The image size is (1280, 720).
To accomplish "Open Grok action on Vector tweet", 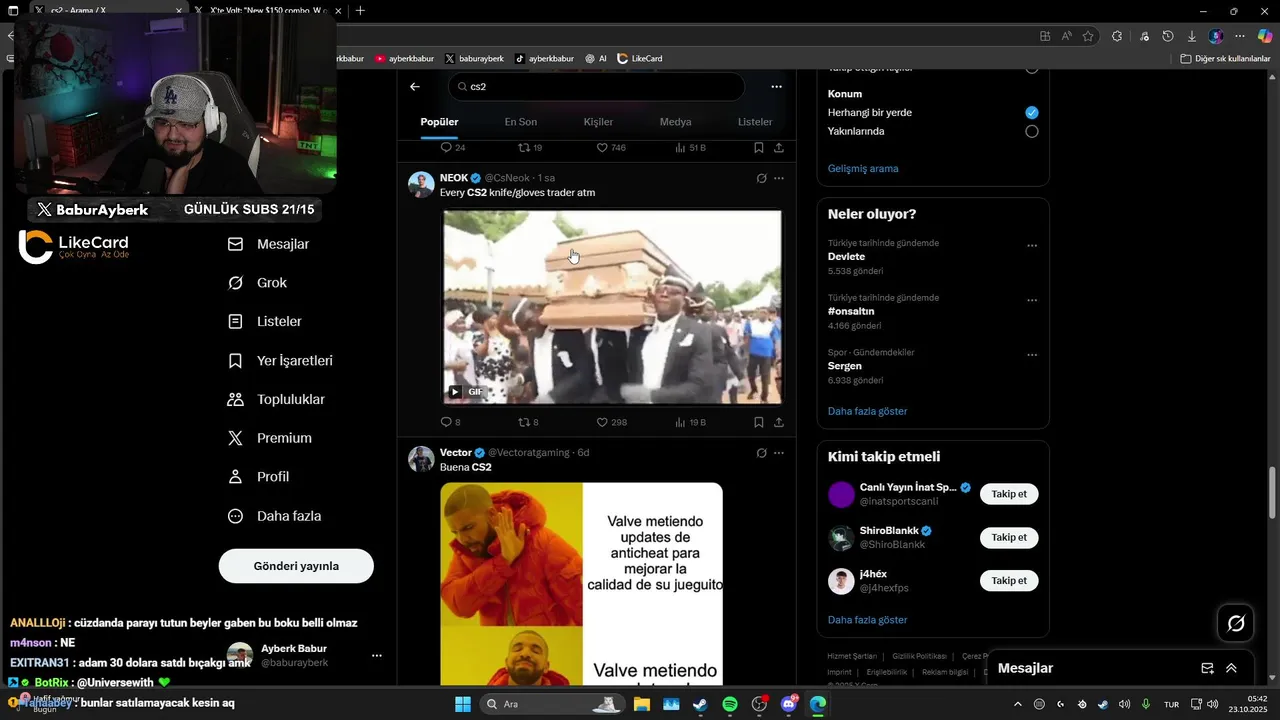I will [761, 453].
